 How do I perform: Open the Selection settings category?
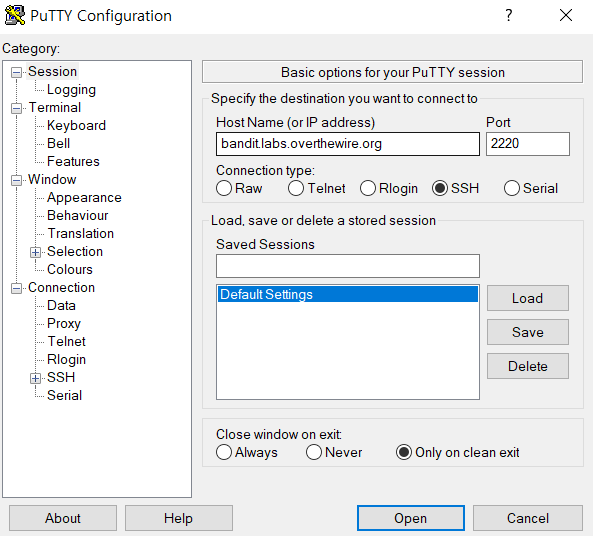point(75,252)
